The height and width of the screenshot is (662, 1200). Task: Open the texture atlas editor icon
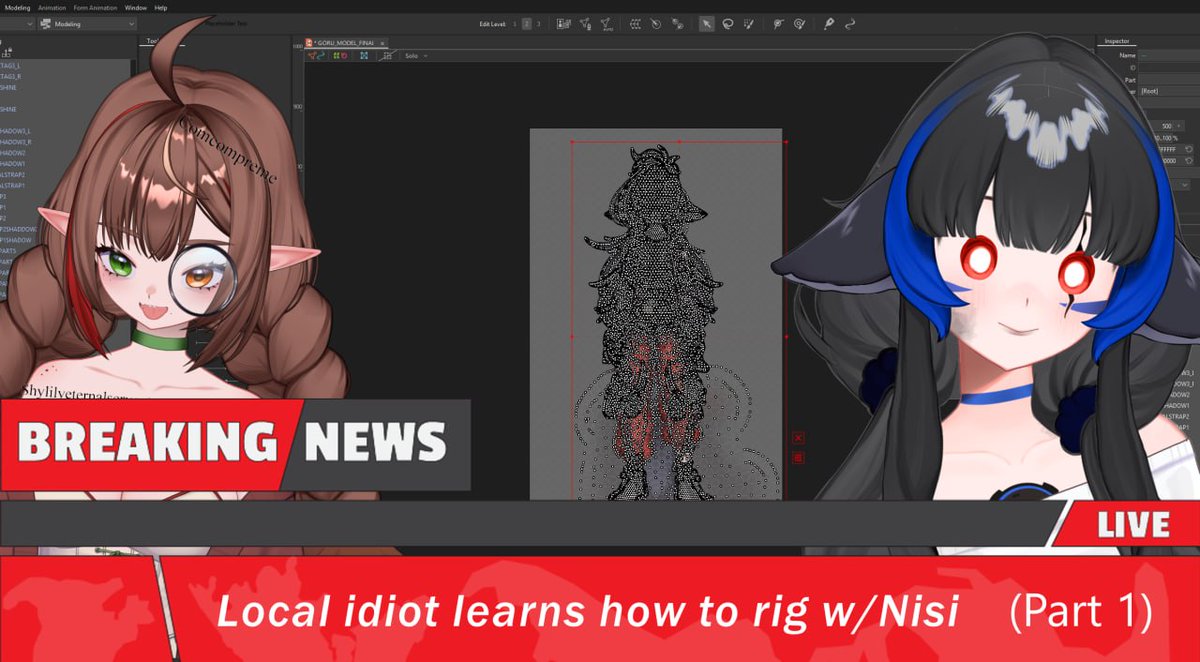(x=564, y=24)
